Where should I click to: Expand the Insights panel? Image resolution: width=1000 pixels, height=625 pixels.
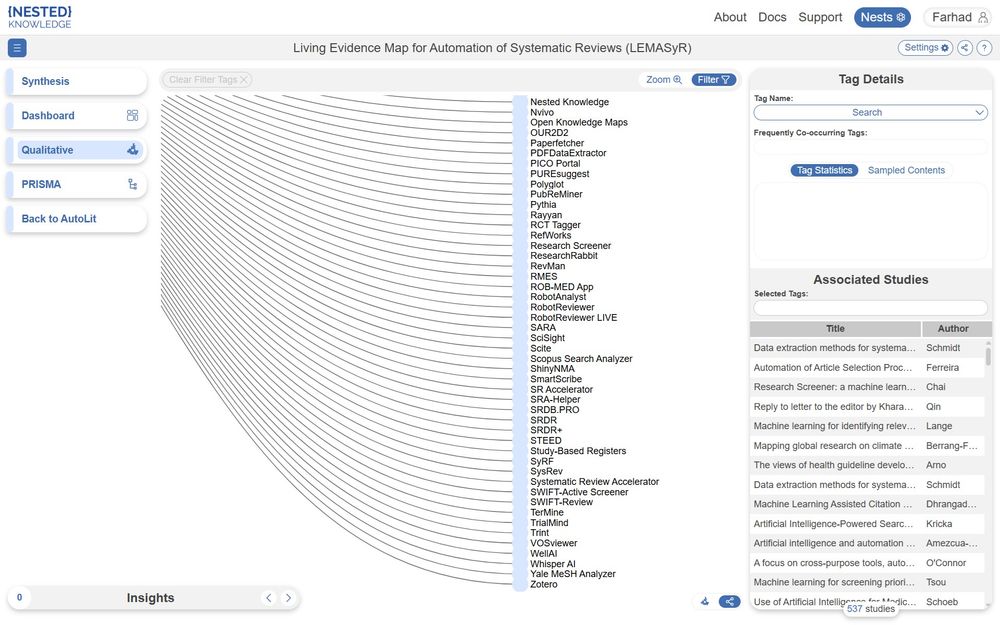click(150, 598)
